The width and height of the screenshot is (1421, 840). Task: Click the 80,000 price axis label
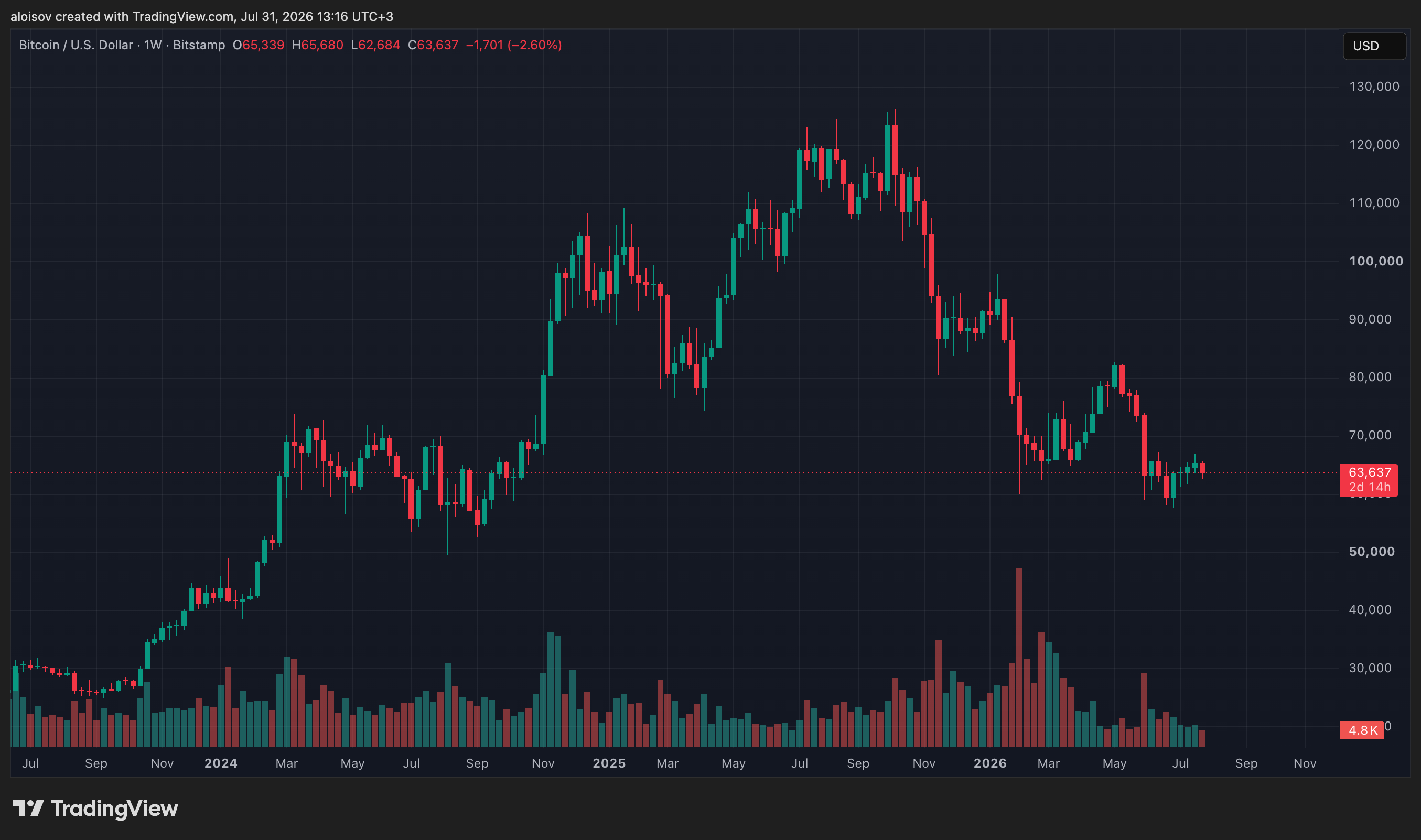tap(1370, 377)
